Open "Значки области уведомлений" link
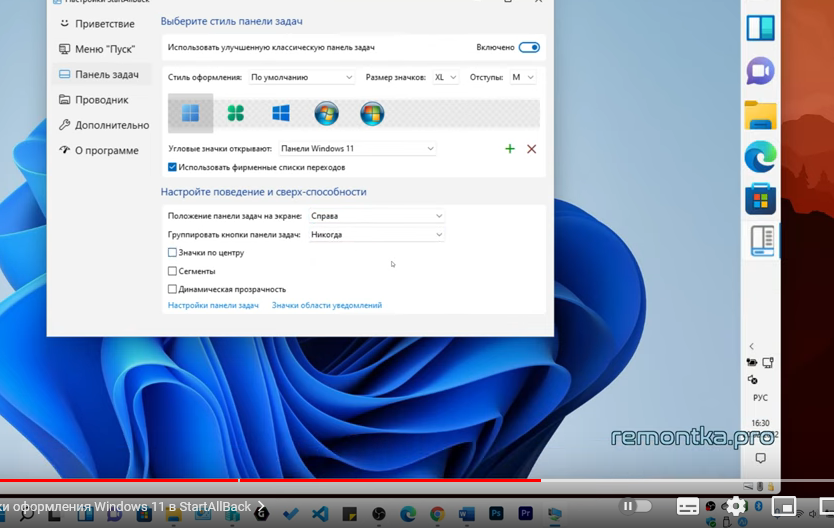The width and height of the screenshot is (834, 528). [326, 305]
